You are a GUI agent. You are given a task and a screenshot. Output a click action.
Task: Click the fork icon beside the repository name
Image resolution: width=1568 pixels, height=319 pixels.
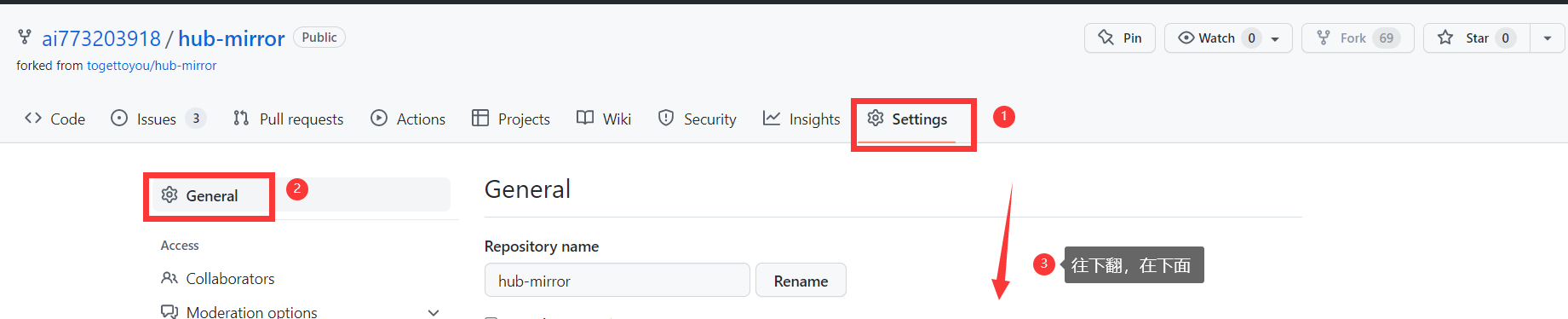click(25, 37)
